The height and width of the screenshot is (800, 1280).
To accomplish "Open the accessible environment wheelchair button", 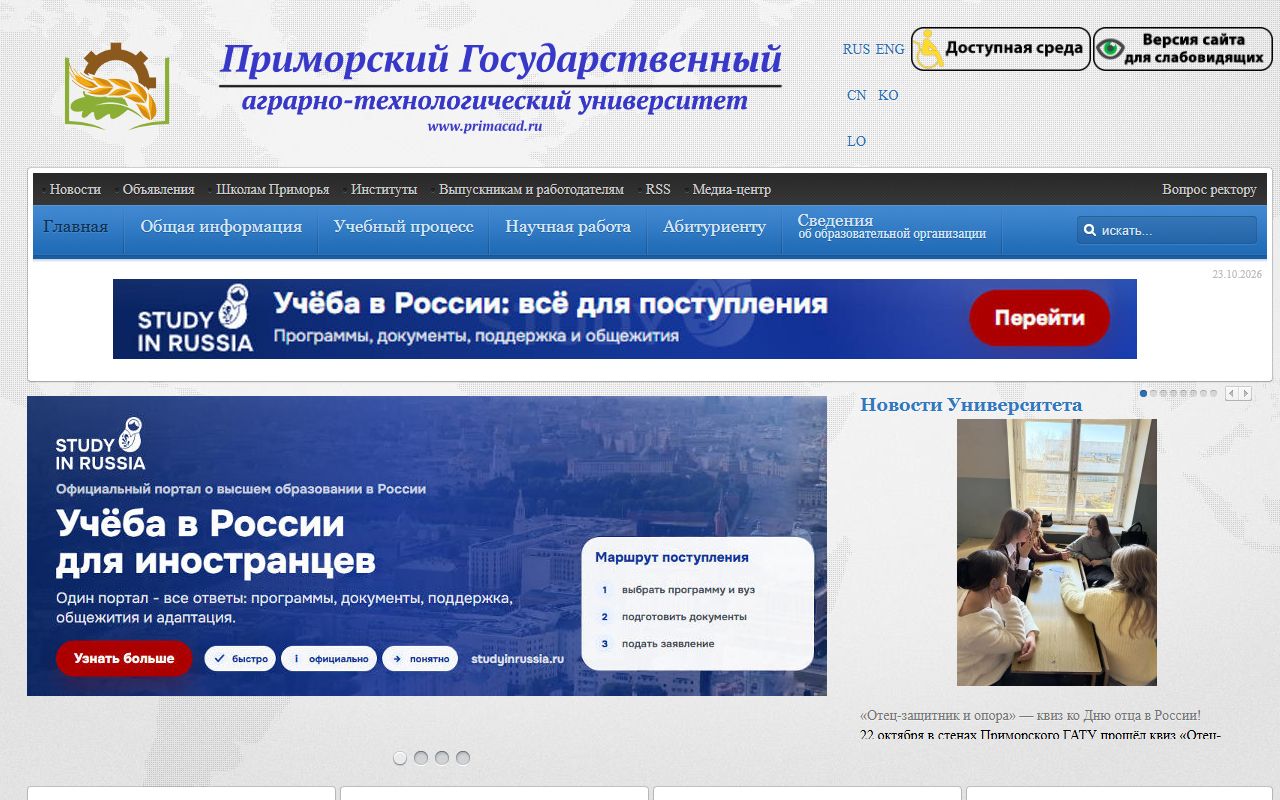I will pos(1000,49).
